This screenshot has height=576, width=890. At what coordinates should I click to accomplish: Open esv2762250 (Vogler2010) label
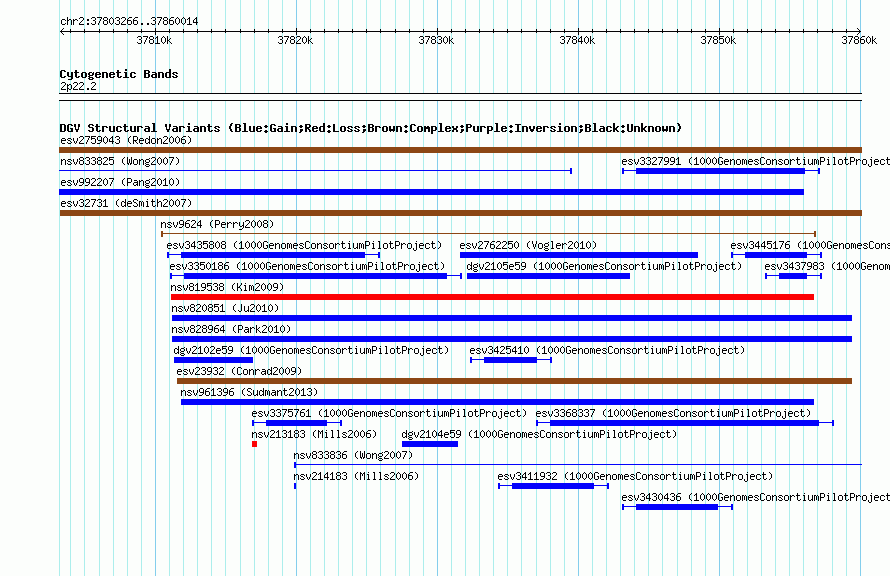528,245
